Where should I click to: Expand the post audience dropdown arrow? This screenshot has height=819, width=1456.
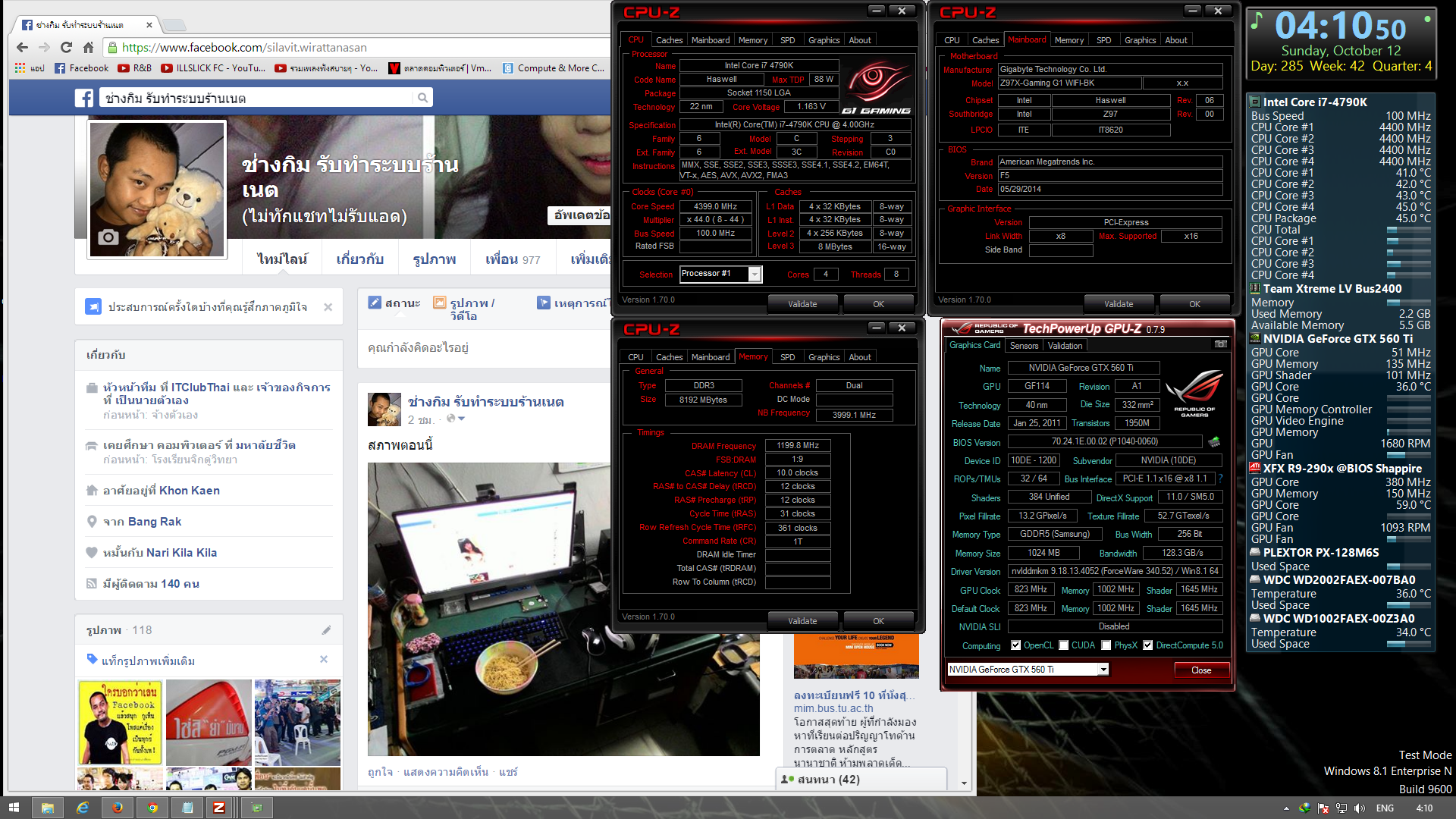(x=461, y=419)
